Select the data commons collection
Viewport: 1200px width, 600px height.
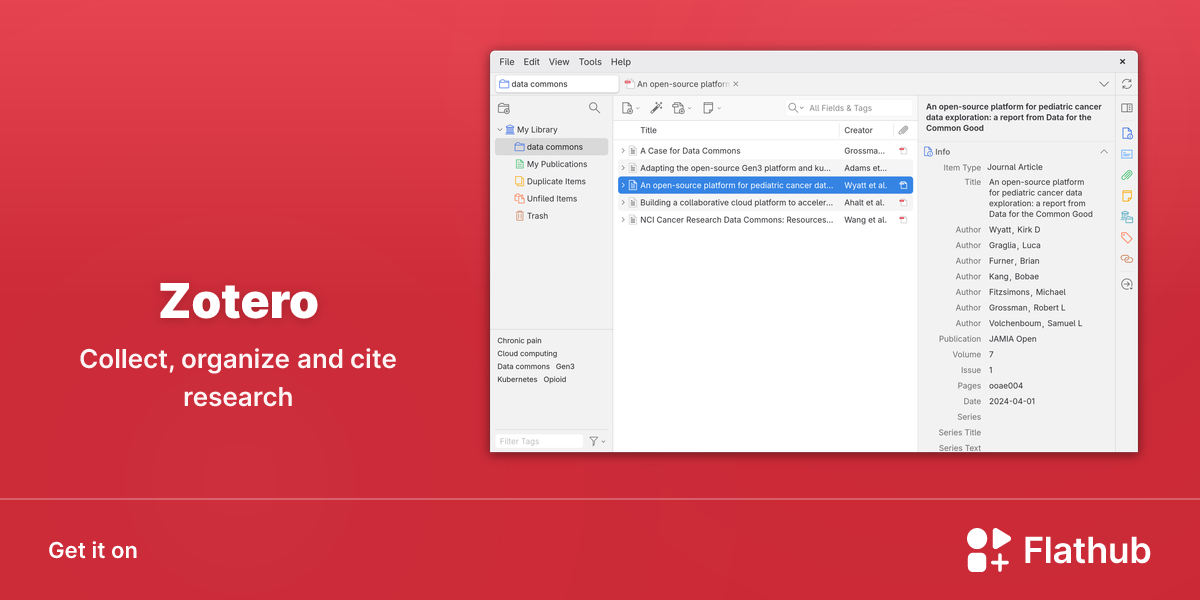coord(551,147)
